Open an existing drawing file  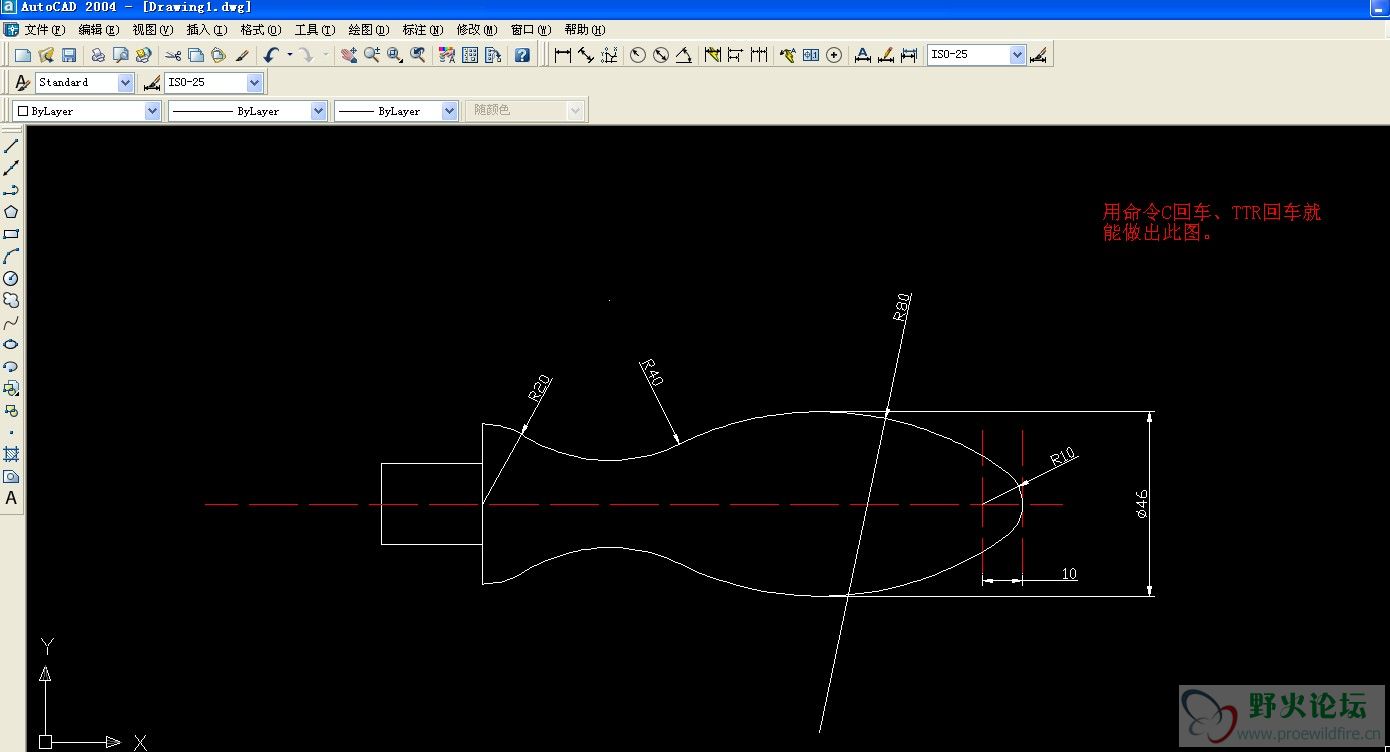click(x=45, y=55)
